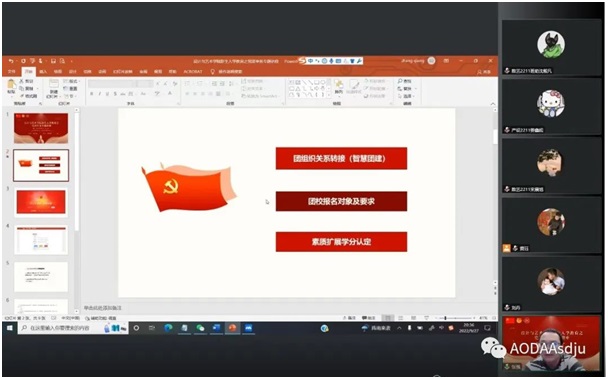Click the 团组织关系转接（智慧团建）red button

coord(341,158)
